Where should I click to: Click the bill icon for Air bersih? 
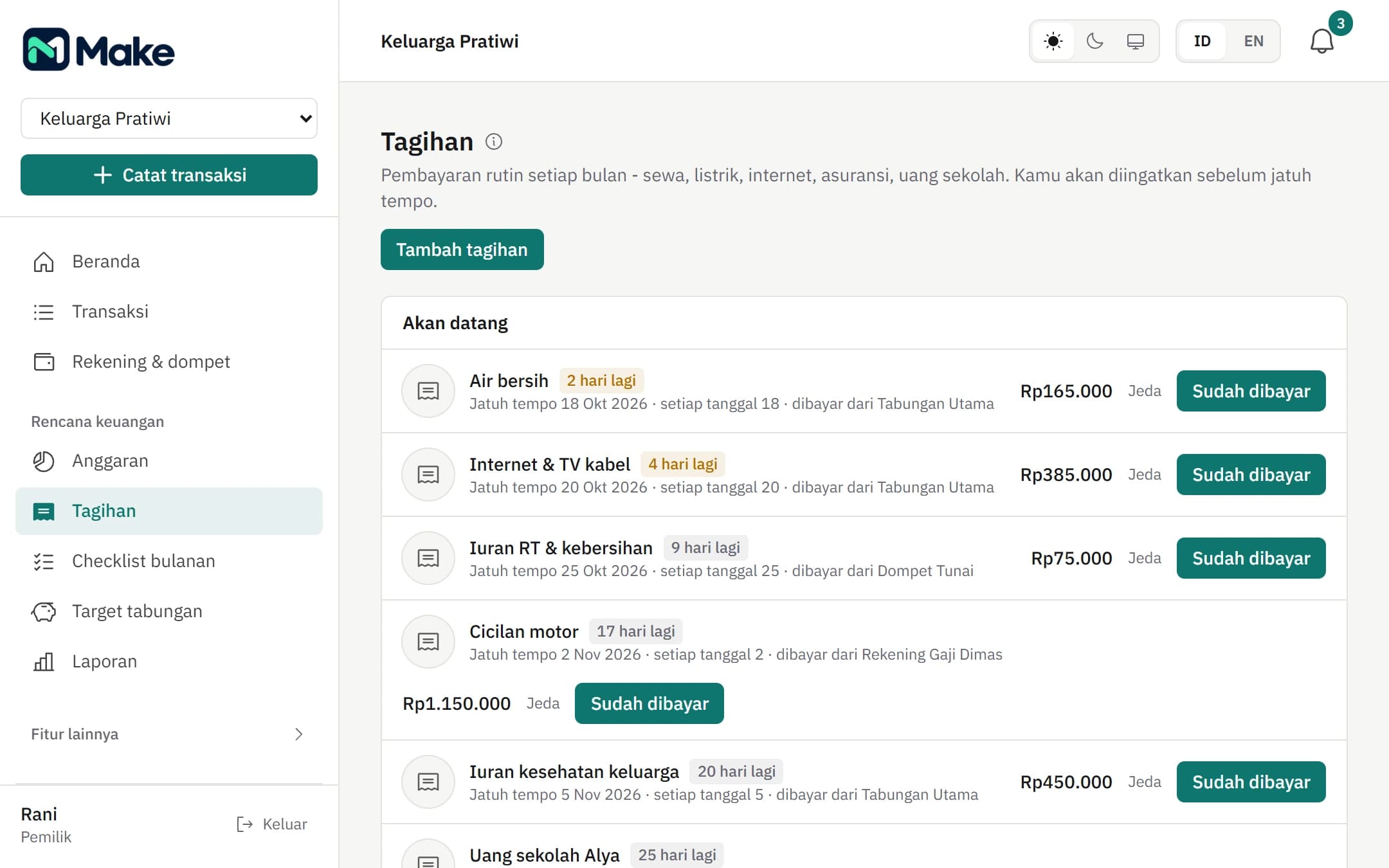428,391
